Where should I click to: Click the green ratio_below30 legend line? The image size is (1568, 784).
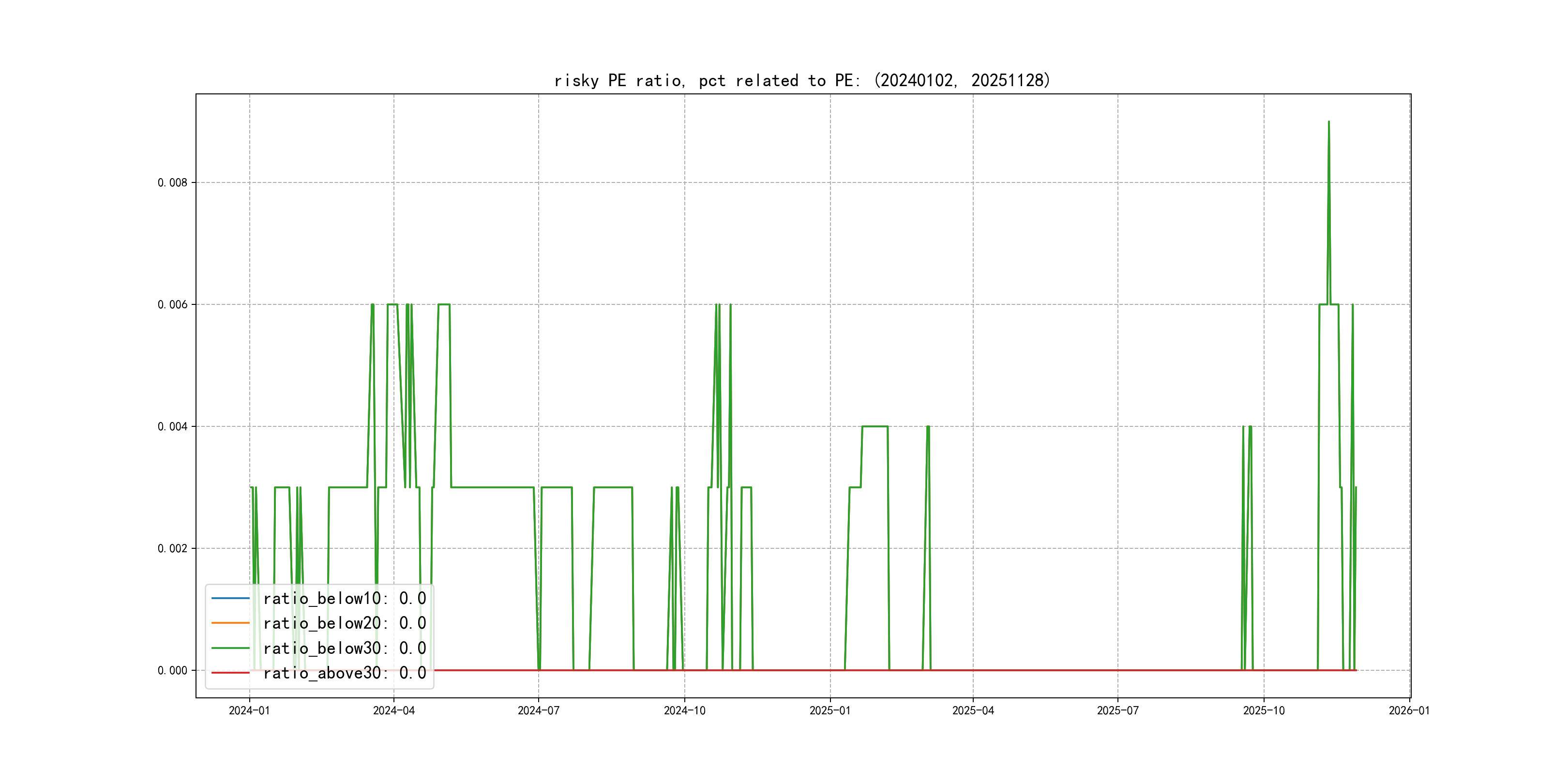[x=230, y=648]
